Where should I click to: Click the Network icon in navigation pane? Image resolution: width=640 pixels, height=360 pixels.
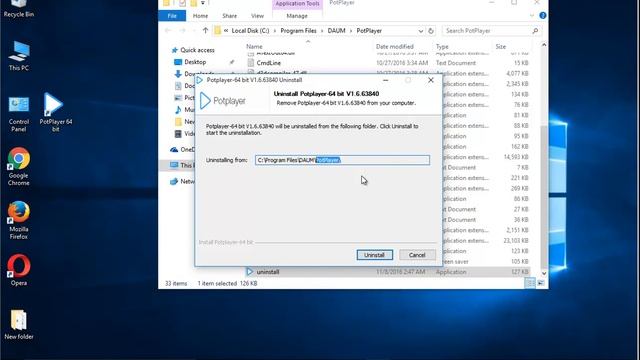click(x=174, y=181)
